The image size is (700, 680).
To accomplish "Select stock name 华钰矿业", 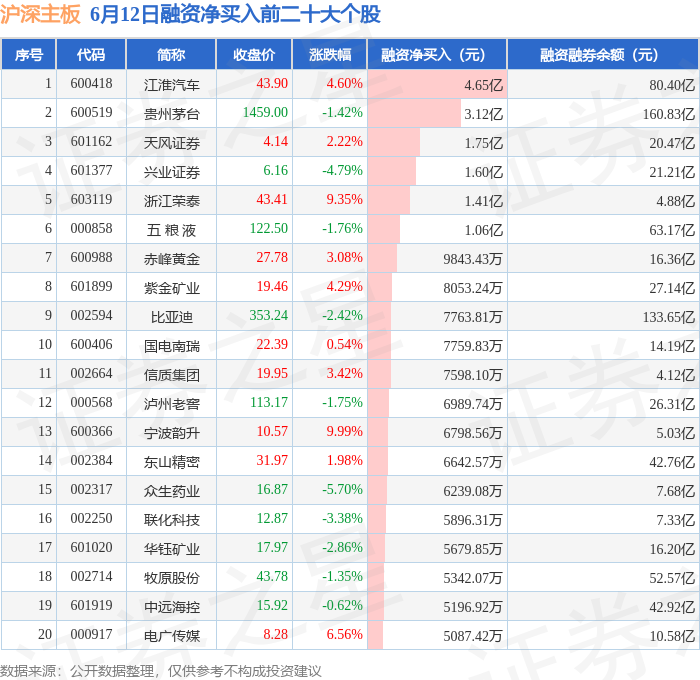I will (171, 549).
